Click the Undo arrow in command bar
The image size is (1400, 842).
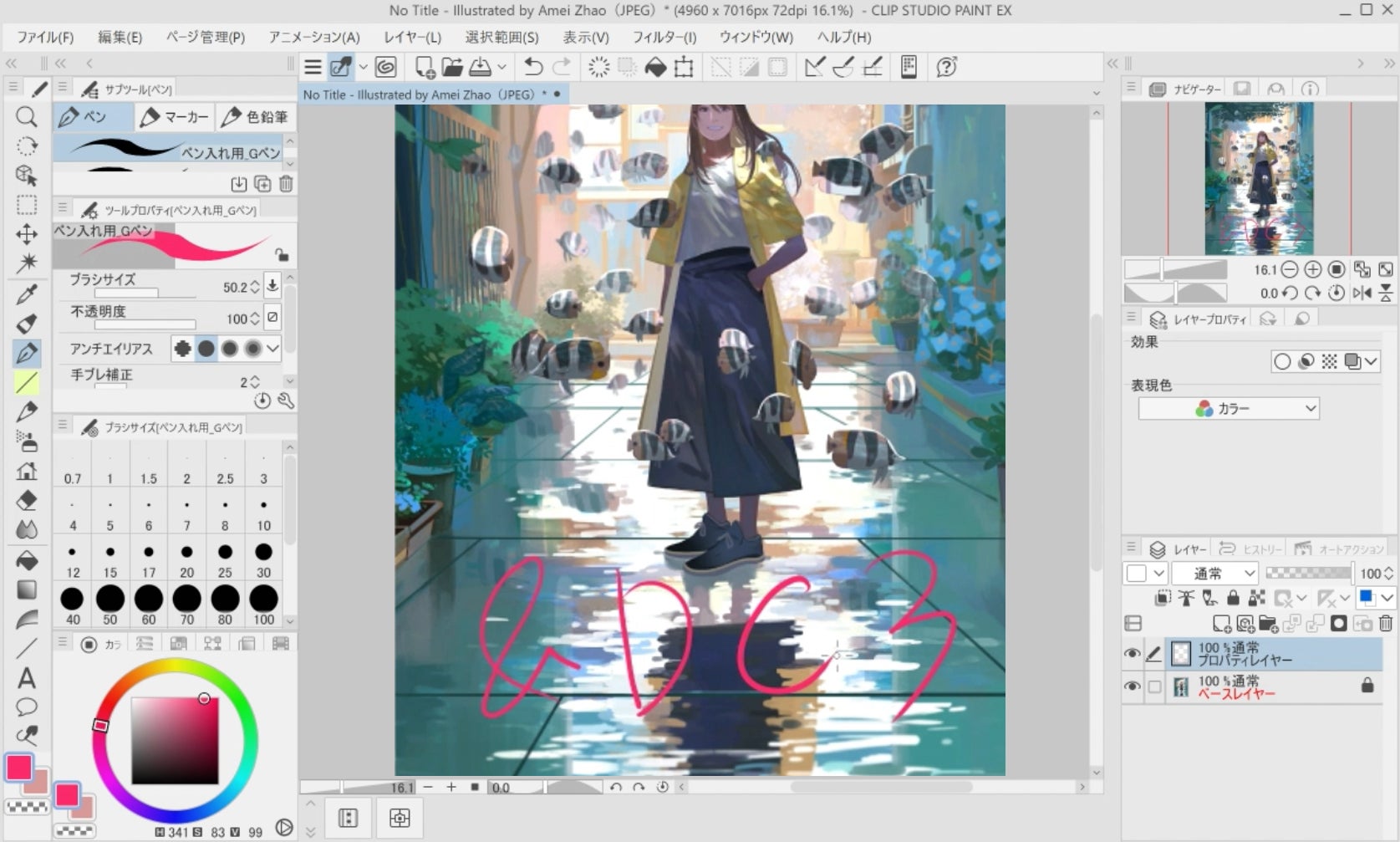(533, 67)
